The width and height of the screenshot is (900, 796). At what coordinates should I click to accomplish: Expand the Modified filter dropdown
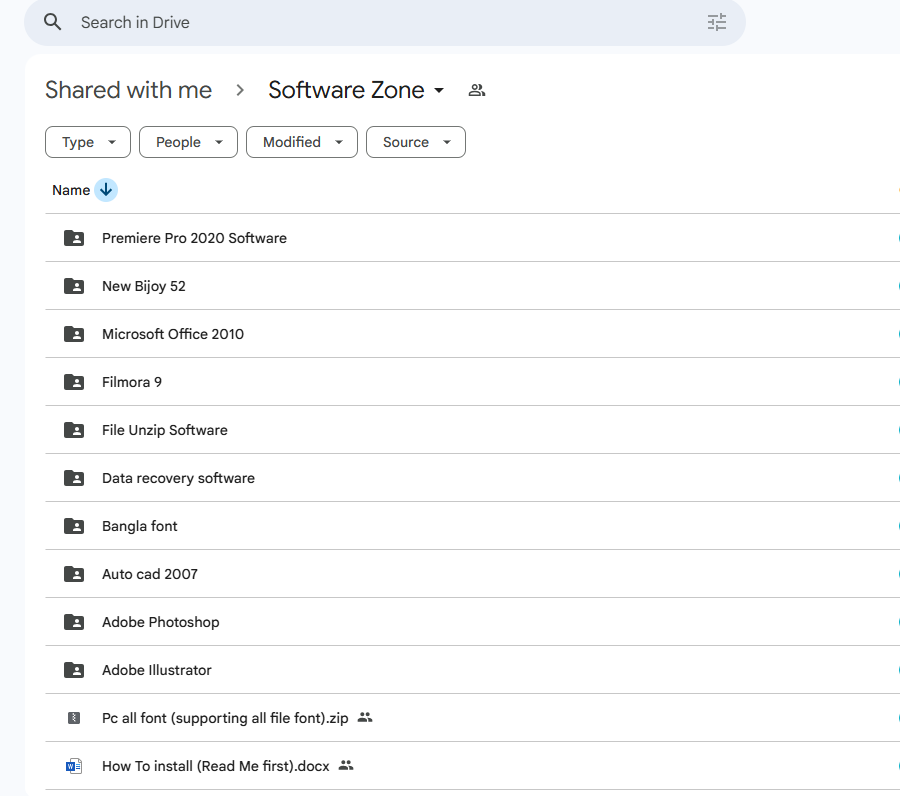click(302, 142)
